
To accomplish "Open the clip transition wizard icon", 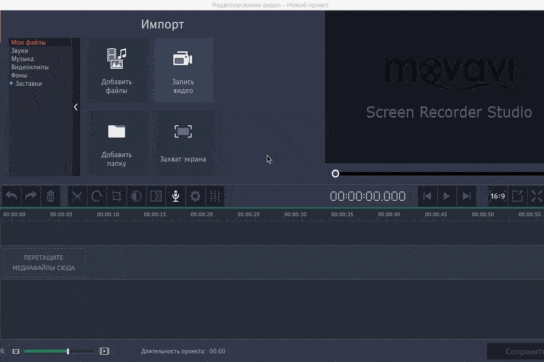I will pyautogui.click(x=156, y=196).
